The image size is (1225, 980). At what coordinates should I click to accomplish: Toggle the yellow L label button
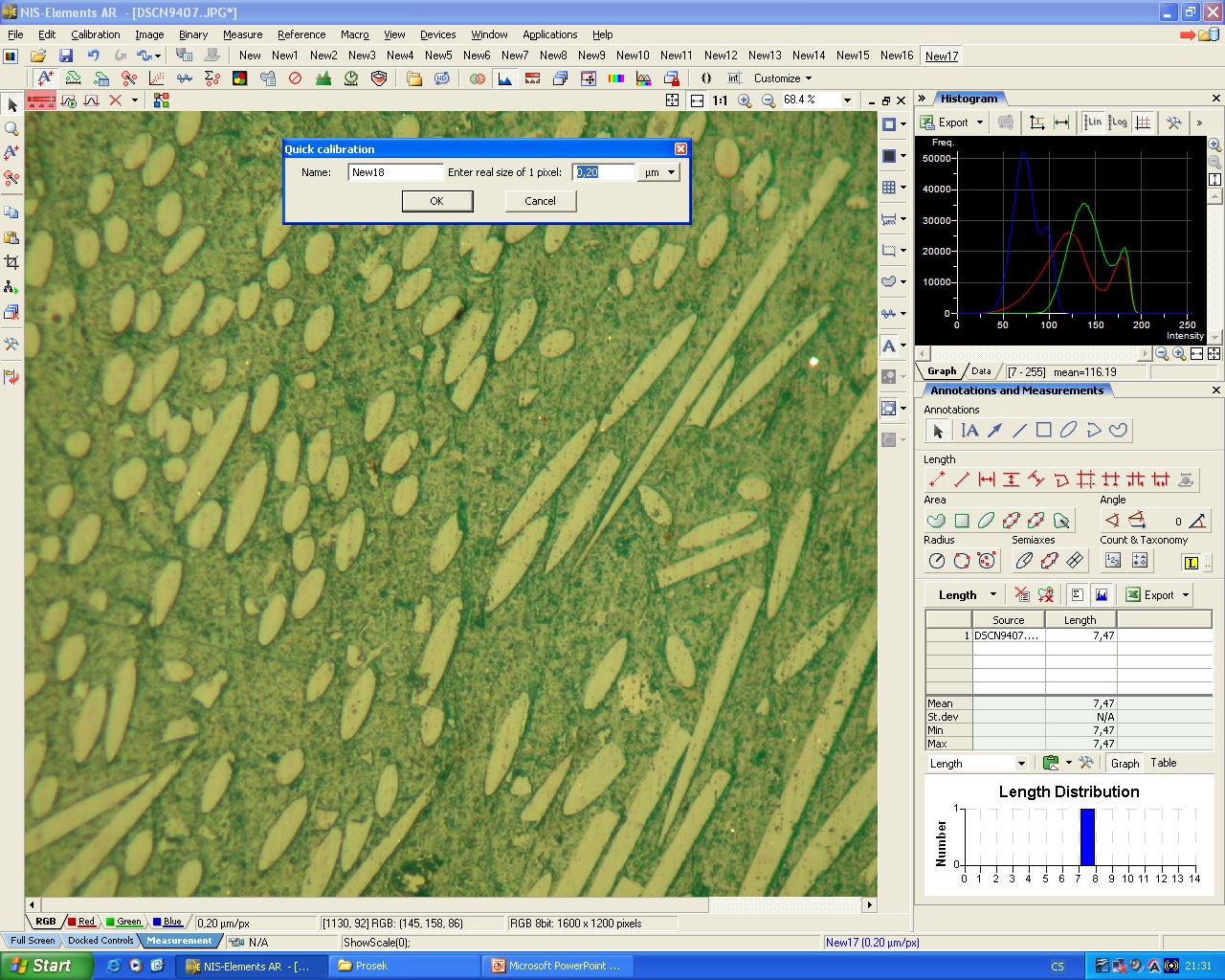coord(1191,563)
